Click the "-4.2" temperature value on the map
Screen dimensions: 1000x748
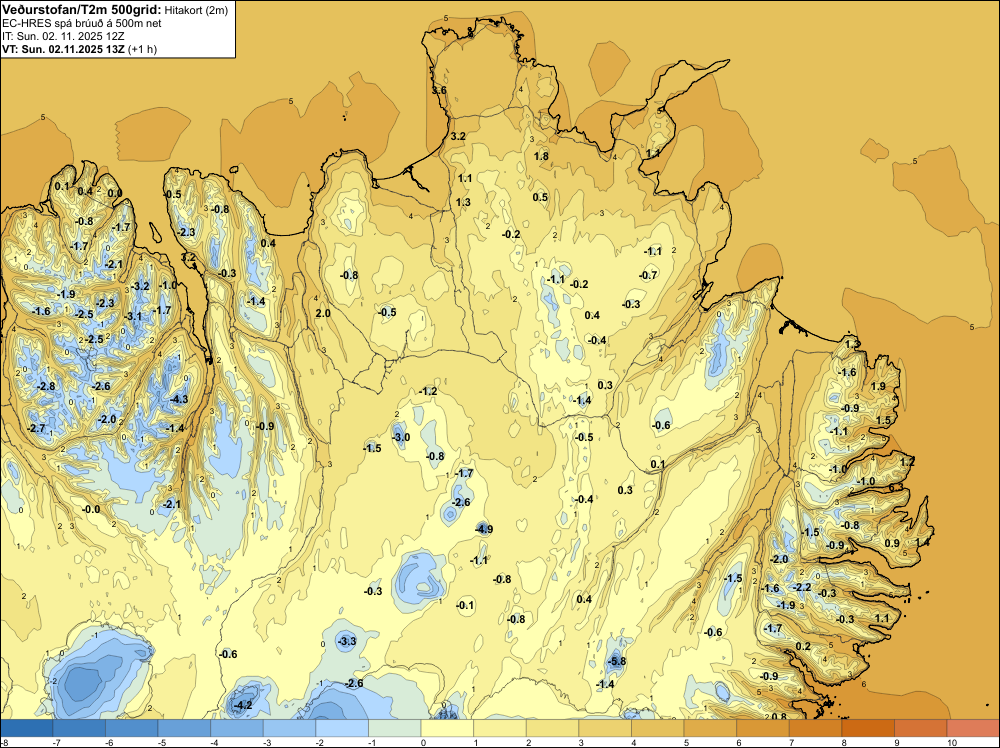tap(244, 705)
